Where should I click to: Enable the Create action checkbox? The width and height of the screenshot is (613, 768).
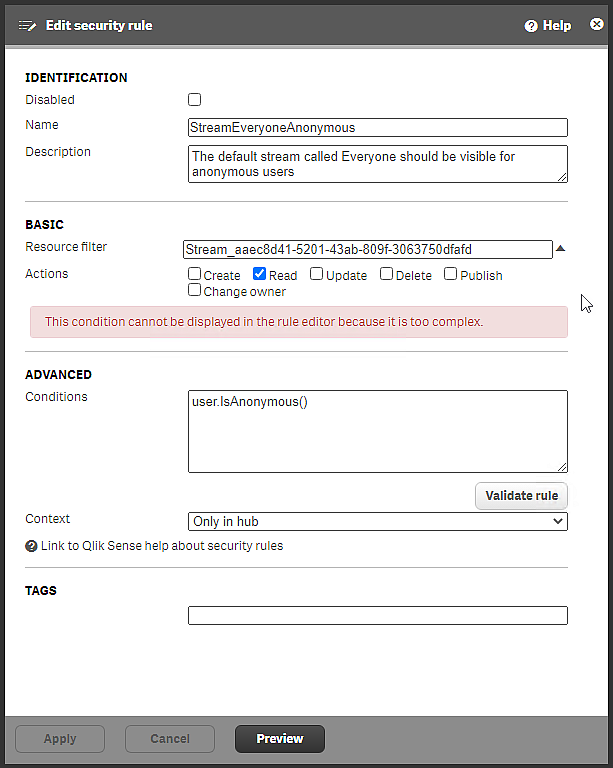[195, 274]
